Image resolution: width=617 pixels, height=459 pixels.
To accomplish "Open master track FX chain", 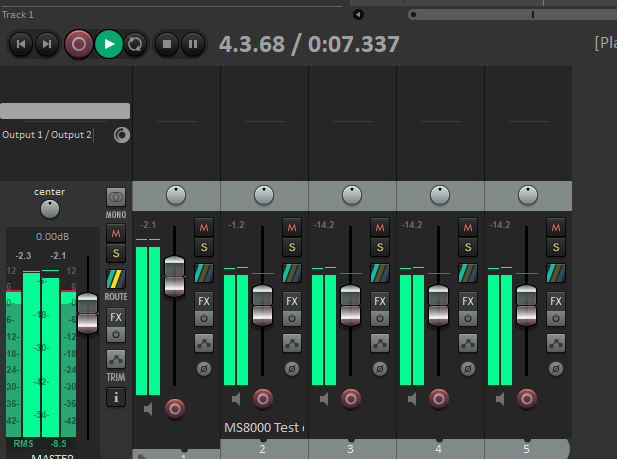I will point(116,316).
